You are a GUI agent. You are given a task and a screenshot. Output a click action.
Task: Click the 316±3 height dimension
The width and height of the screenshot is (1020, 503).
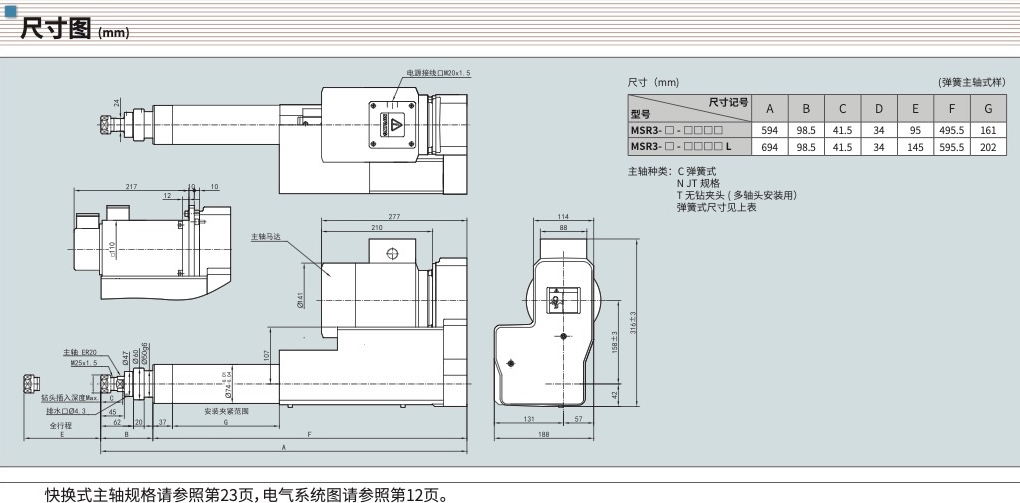point(633,323)
